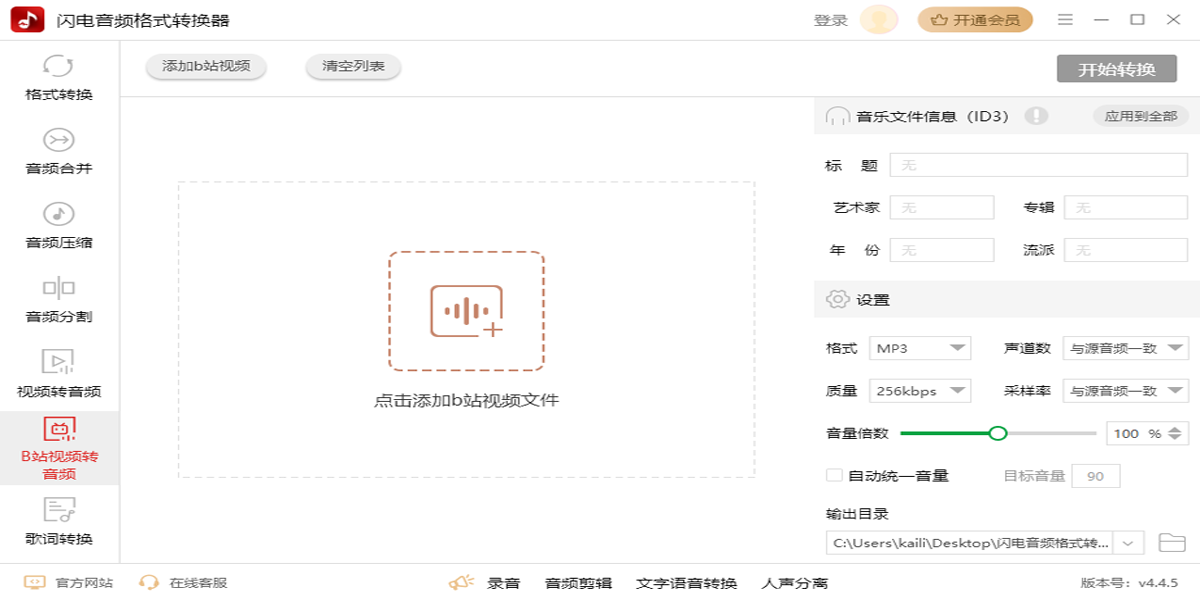Click the headphones icon beside 音乐文件信息
The image size is (1200, 600).
(x=837, y=116)
